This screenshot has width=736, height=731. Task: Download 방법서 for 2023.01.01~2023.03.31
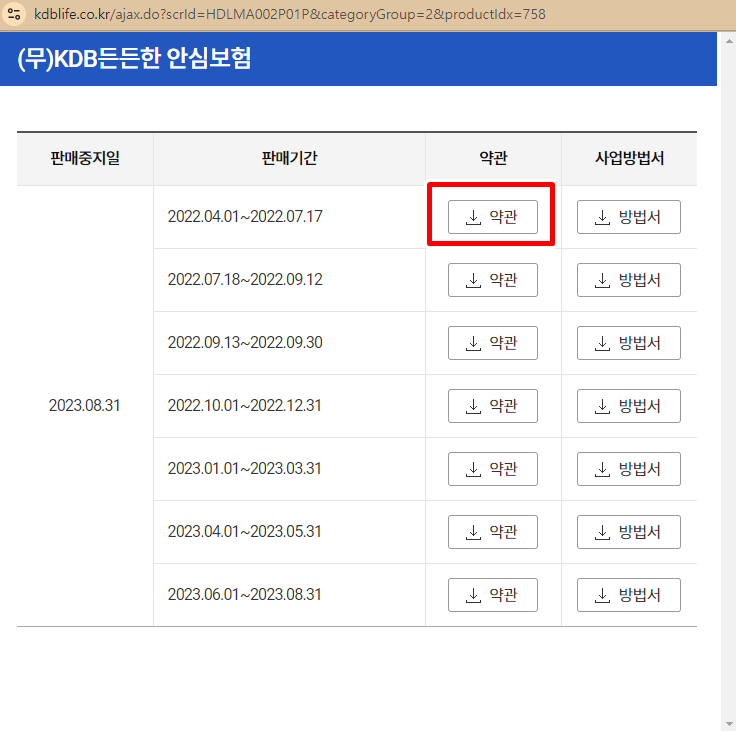tap(629, 469)
